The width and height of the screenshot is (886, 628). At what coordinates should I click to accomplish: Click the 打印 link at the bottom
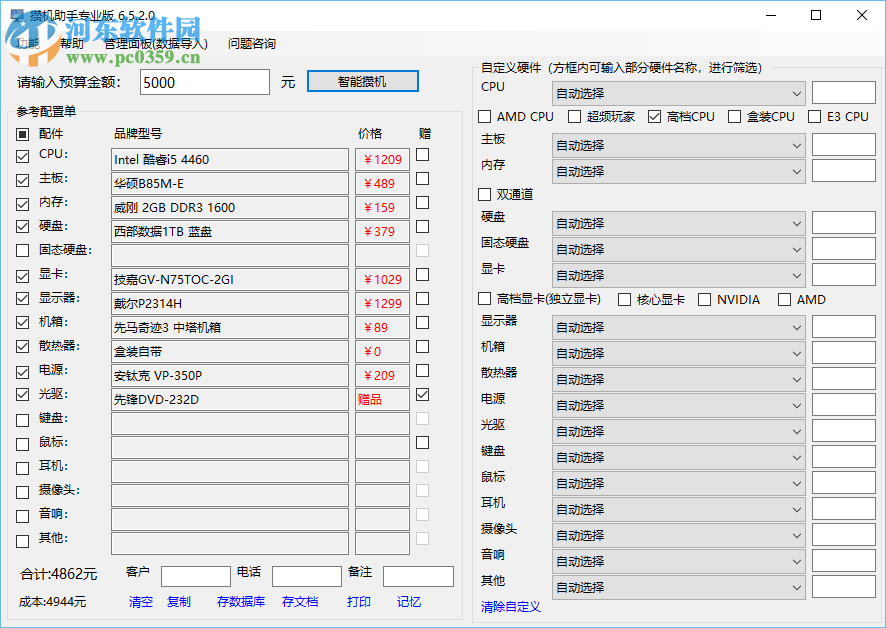(x=359, y=602)
